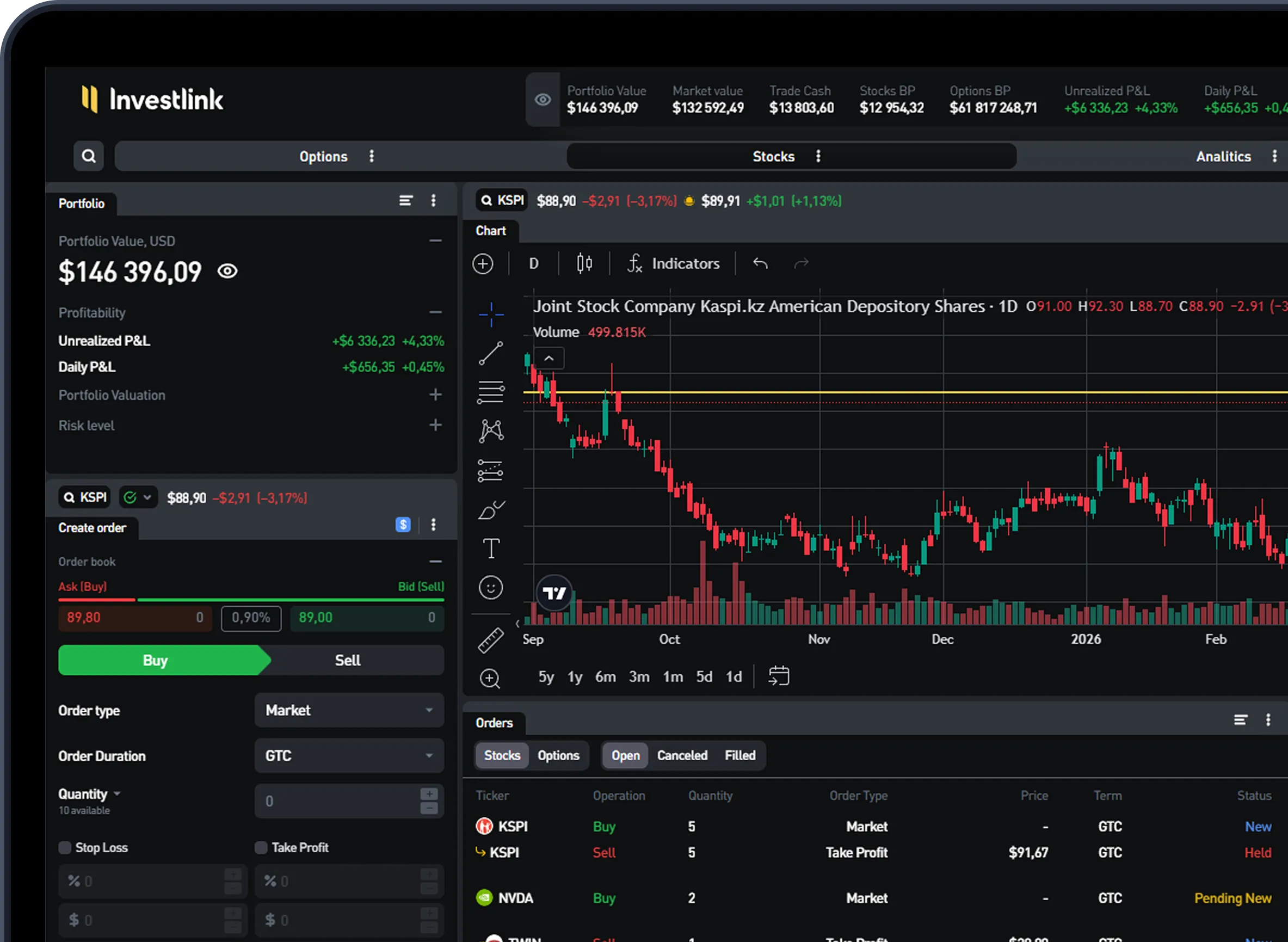The image size is (1288, 942).
Task: Click the blue dollar icon in Create order
Action: [x=403, y=525]
